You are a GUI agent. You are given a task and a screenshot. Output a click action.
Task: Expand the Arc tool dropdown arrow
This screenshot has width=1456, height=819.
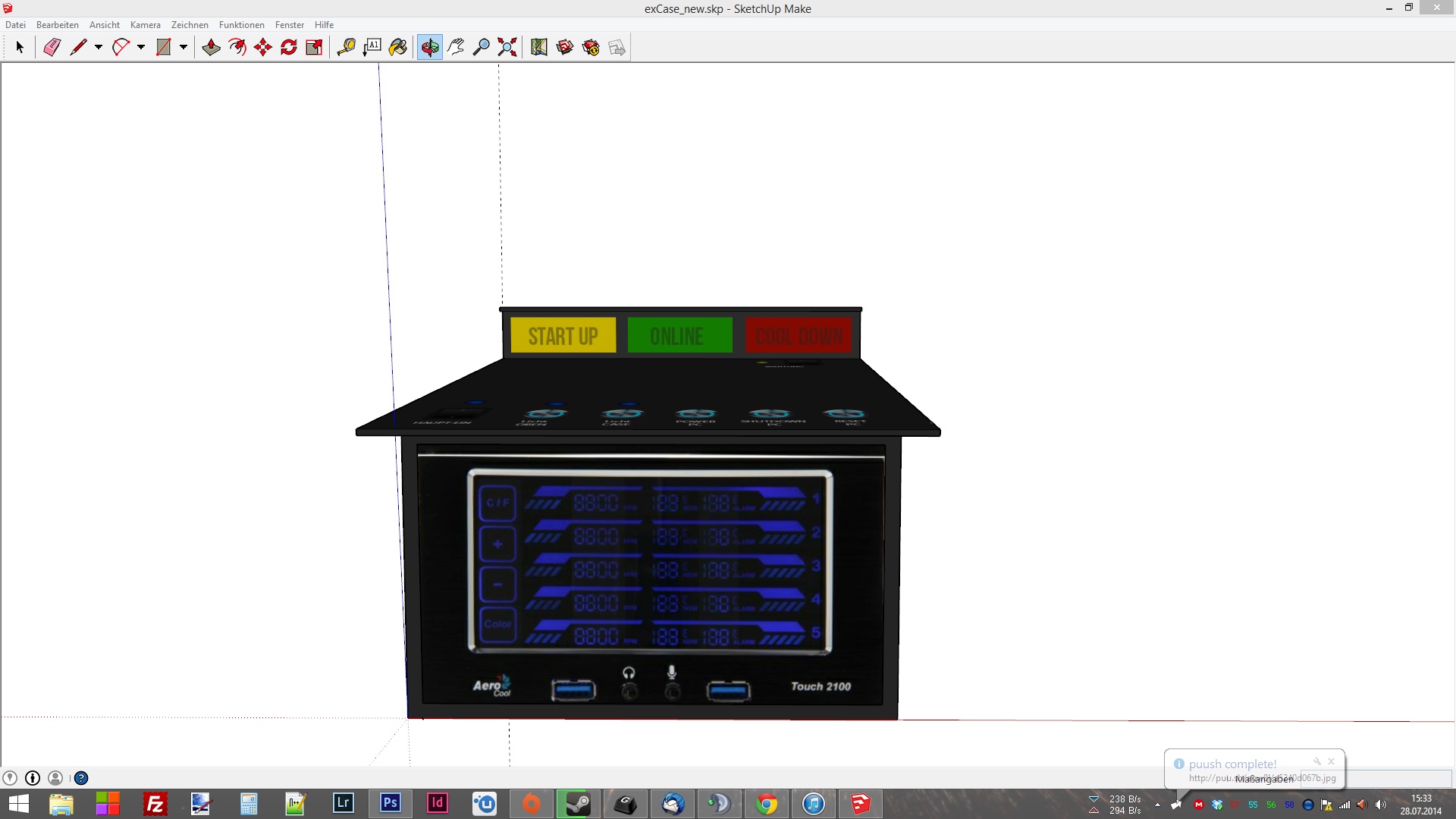click(x=141, y=47)
